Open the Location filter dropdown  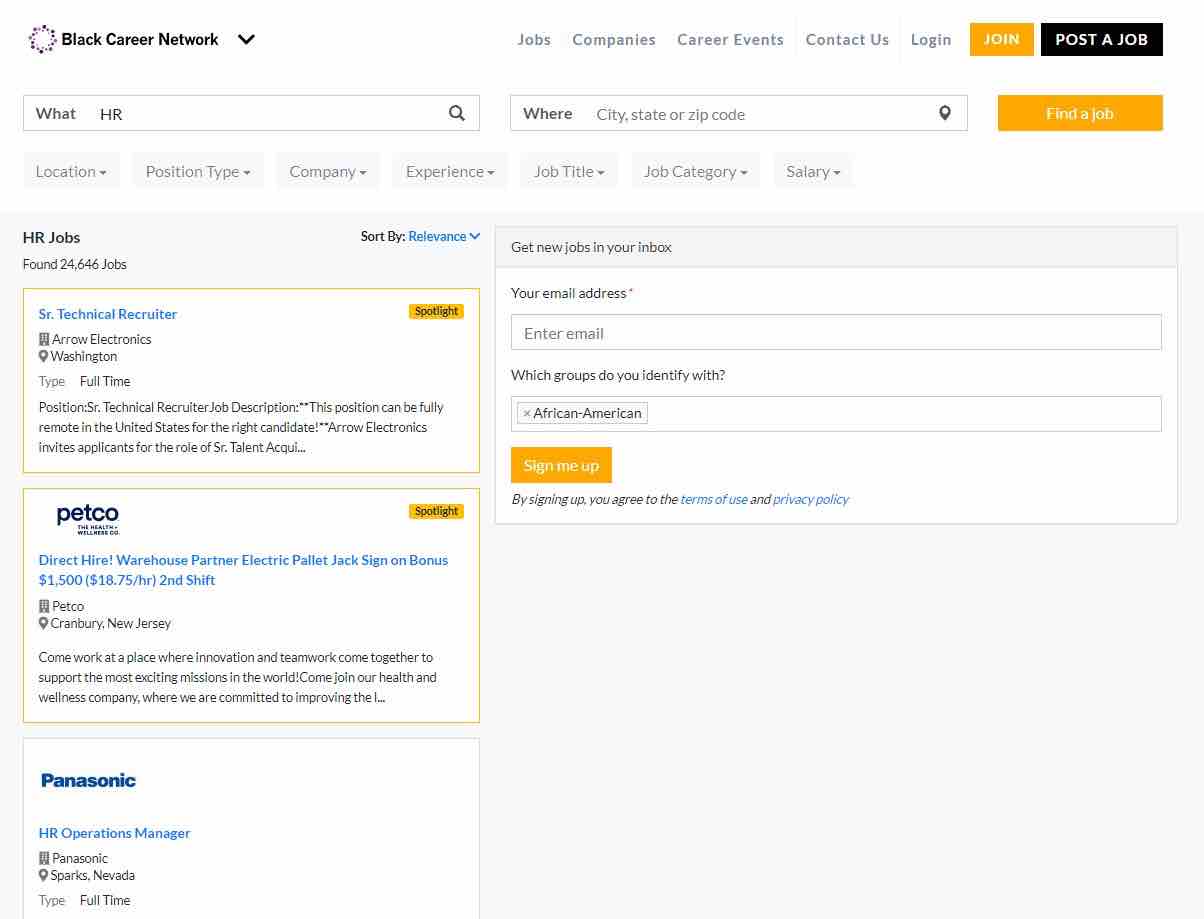[x=71, y=171]
